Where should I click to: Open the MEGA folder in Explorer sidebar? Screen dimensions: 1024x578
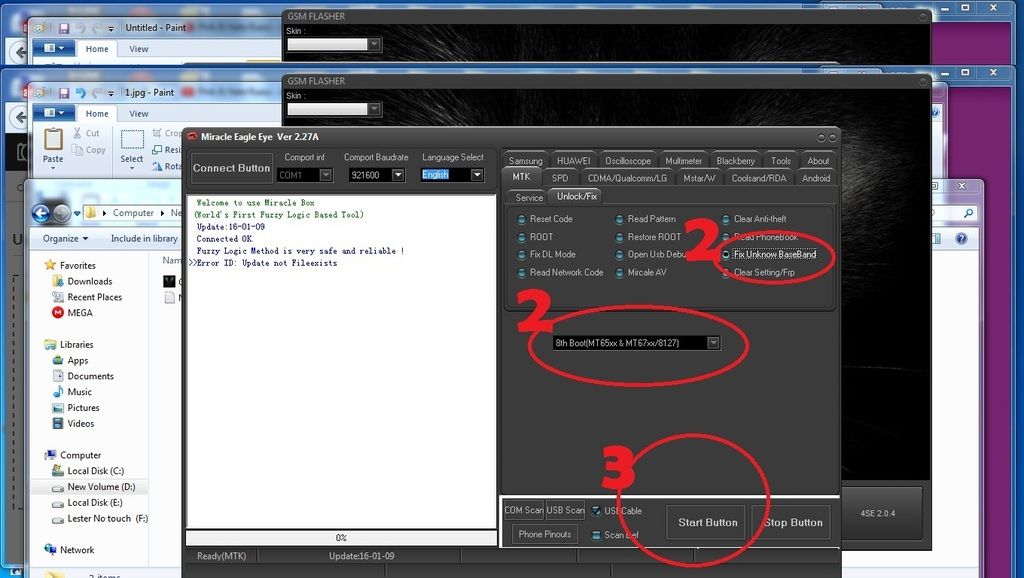coord(79,313)
